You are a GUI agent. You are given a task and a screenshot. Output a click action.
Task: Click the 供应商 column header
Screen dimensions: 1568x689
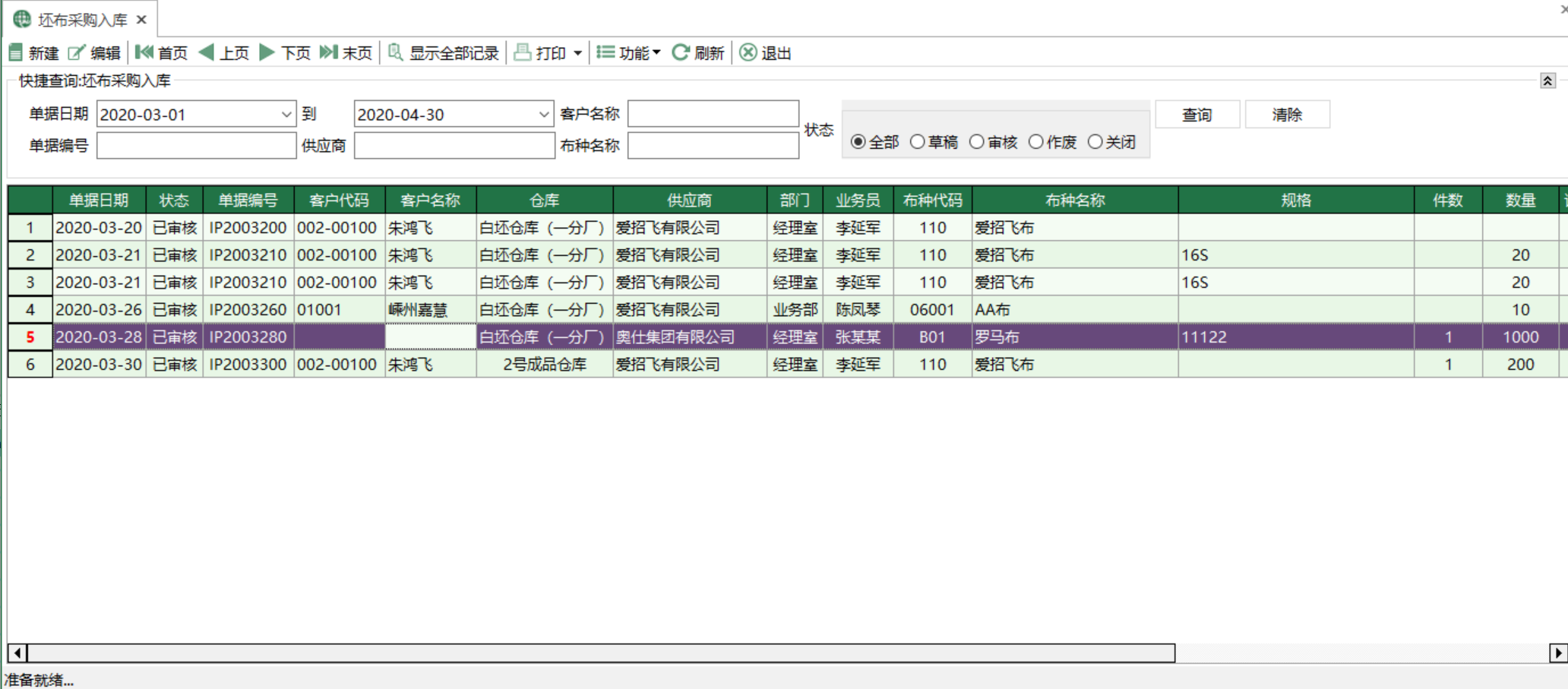pyautogui.click(x=690, y=201)
